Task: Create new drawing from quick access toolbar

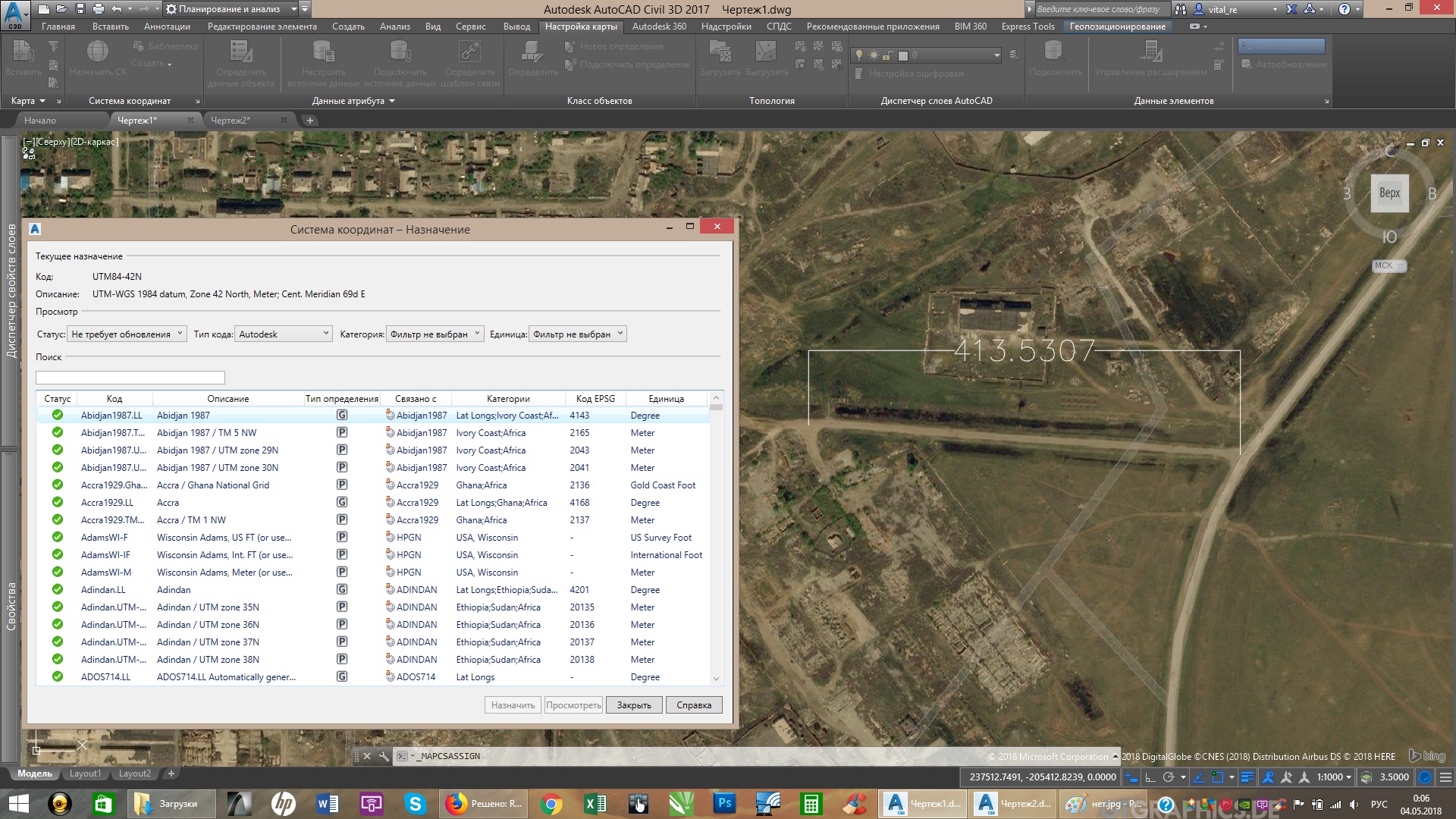Action: point(43,9)
